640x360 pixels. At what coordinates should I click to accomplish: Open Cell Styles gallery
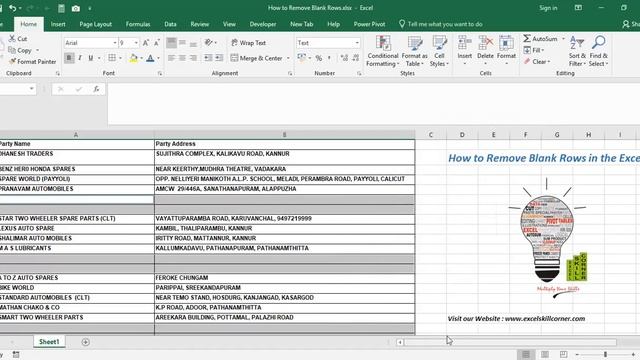[439, 51]
